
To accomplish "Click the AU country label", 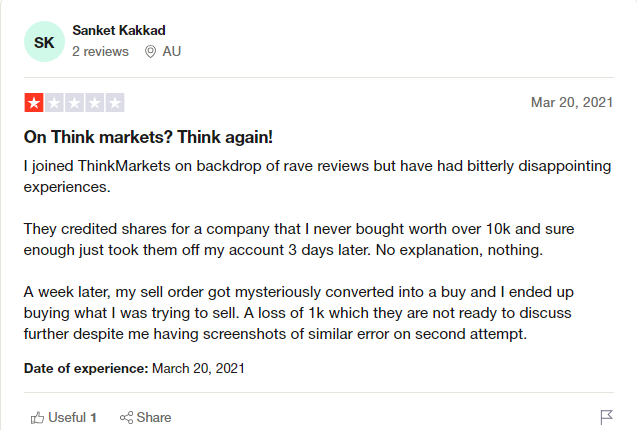I will point(171,52).
